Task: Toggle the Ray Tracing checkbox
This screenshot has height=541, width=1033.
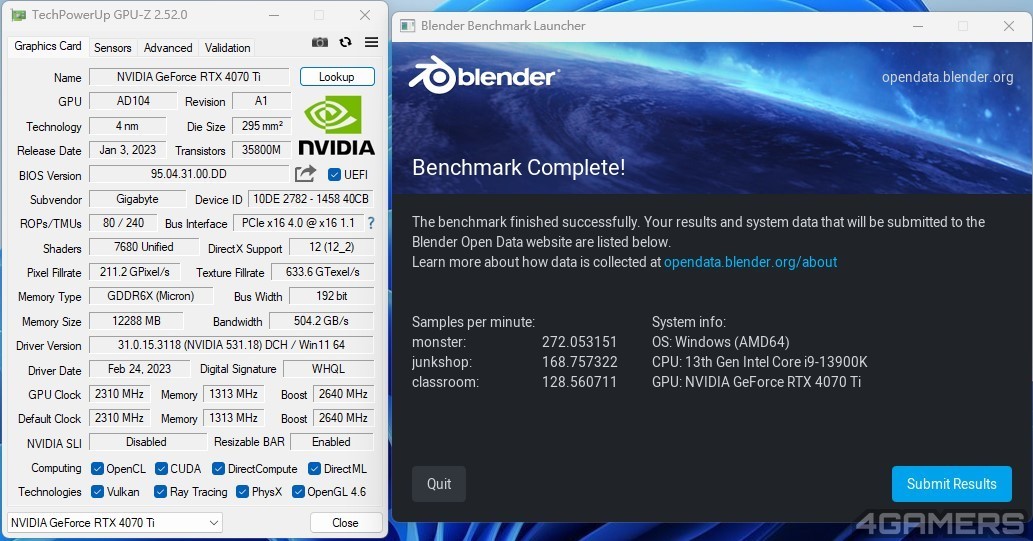Action: click(160, 492)
